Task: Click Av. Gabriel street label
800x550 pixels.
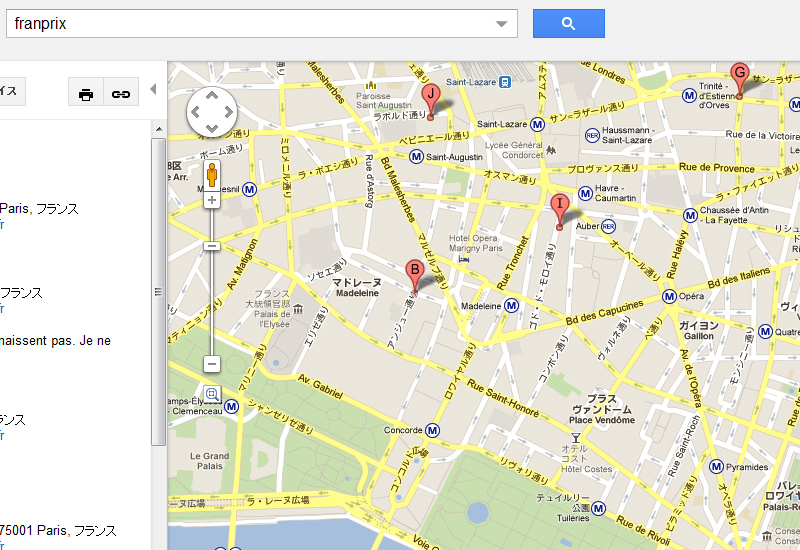Action: pos(320,387)
